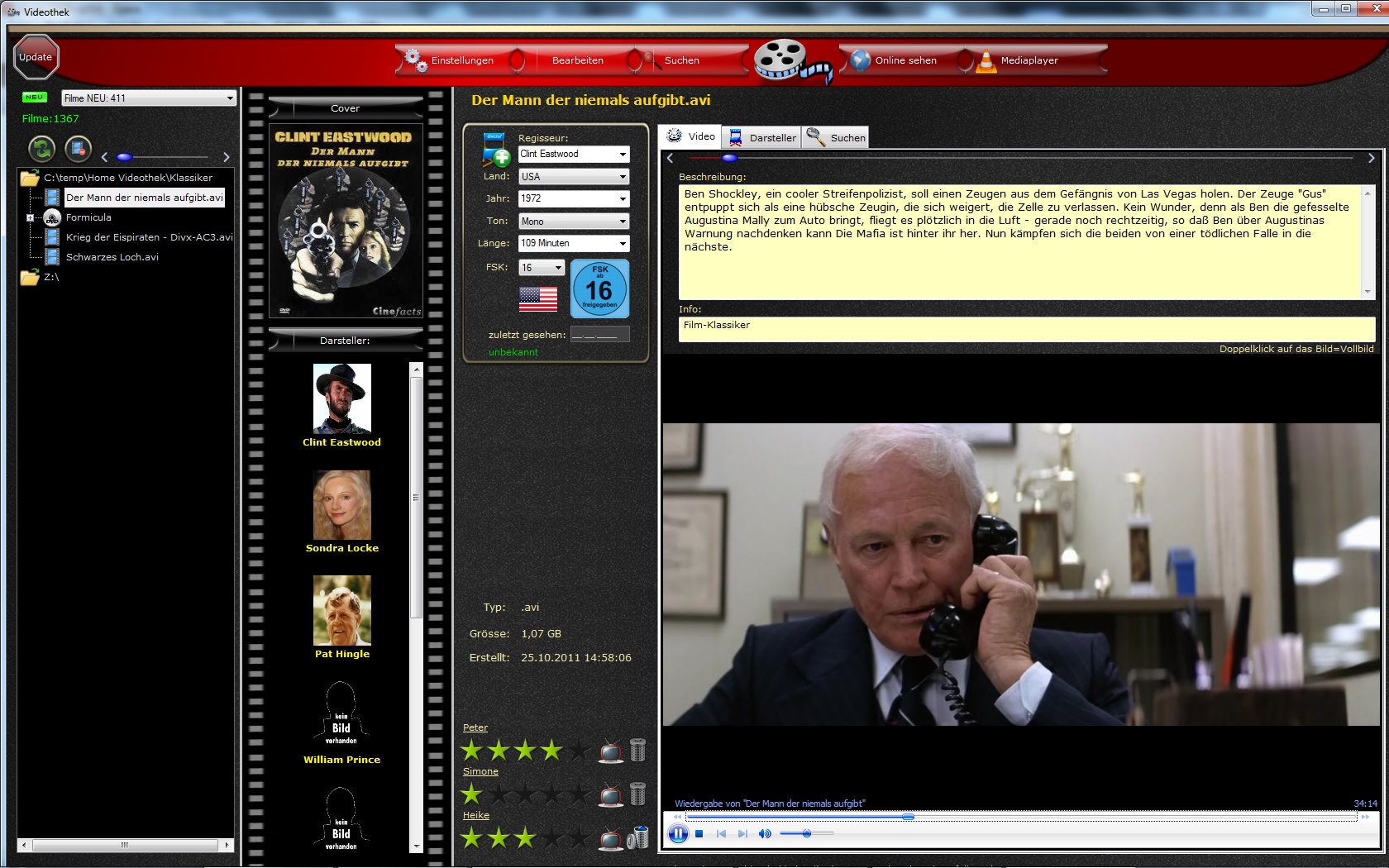Click the recycle bin icon in Heike's row
This screenshot has height=868, width=1389.
[x=637, y=837]
